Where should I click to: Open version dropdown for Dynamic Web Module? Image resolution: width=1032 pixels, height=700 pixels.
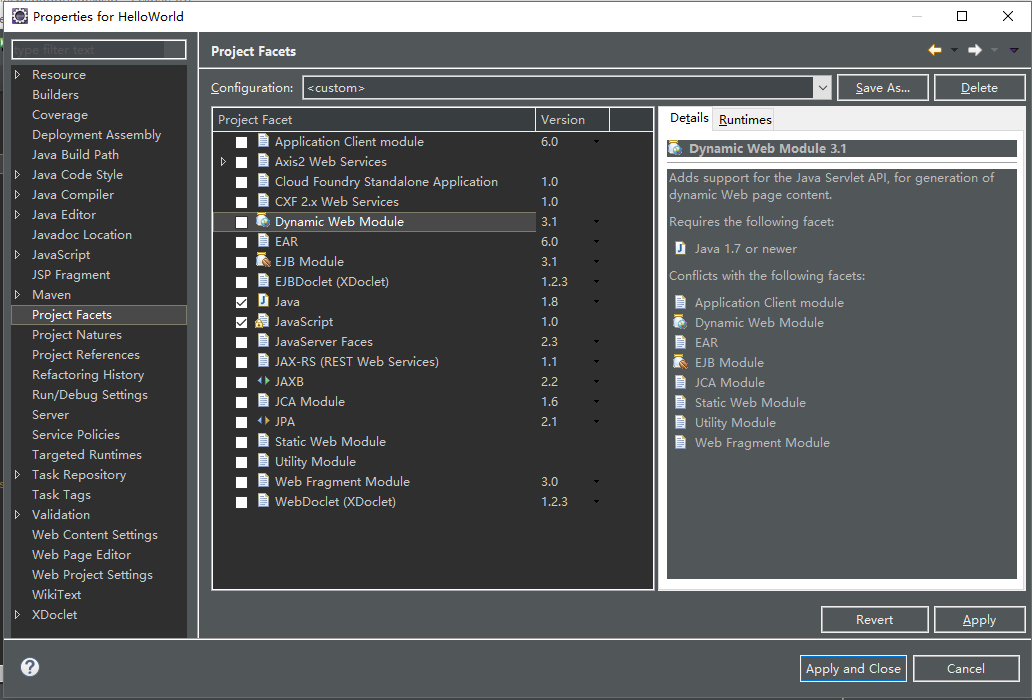[596, 222]
